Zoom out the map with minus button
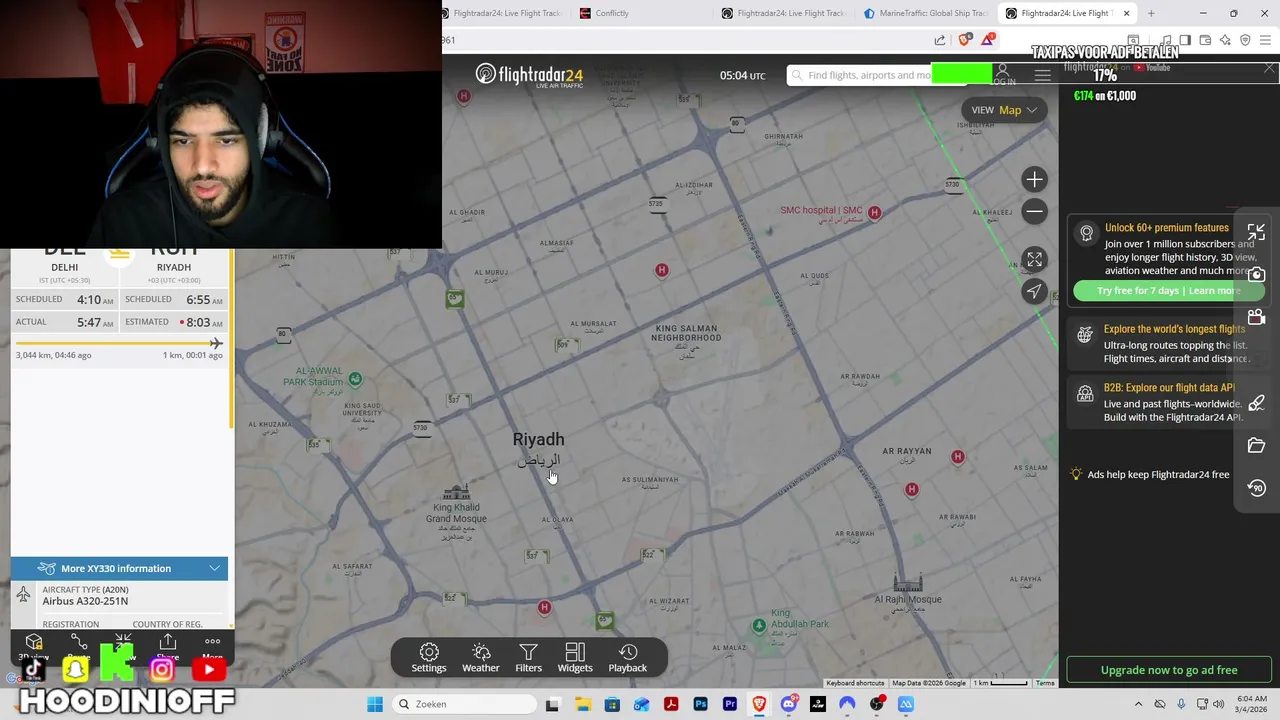This screenshot has height=720, width=1280. click(x=1034, y=211)
